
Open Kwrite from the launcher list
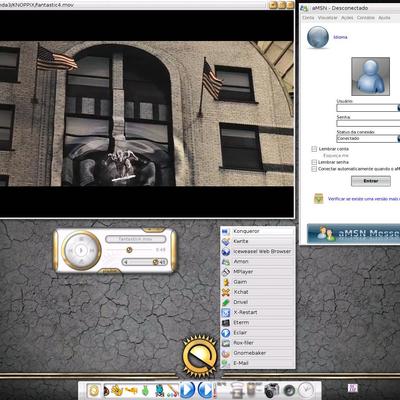click(x=258, y=241)
